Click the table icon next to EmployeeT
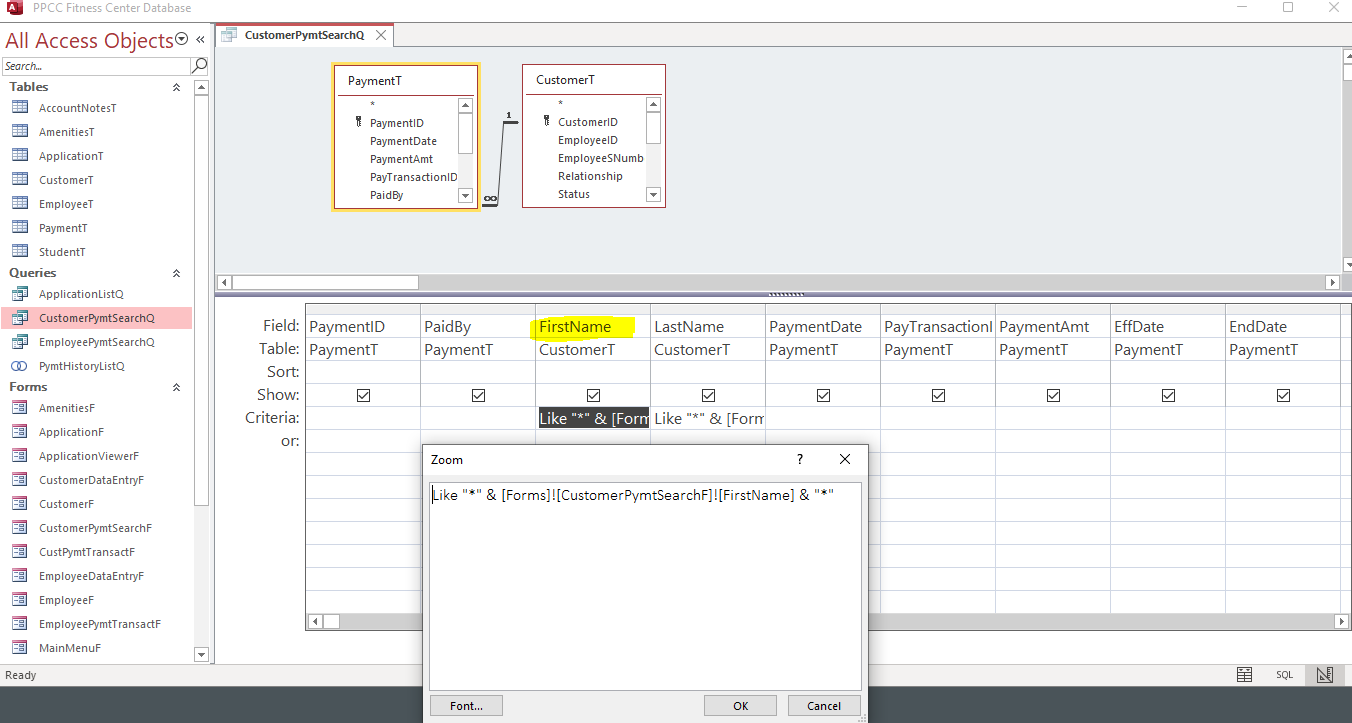Image resolution: width=1352 pixels, height=723 pixels. [x=22, y=203]
